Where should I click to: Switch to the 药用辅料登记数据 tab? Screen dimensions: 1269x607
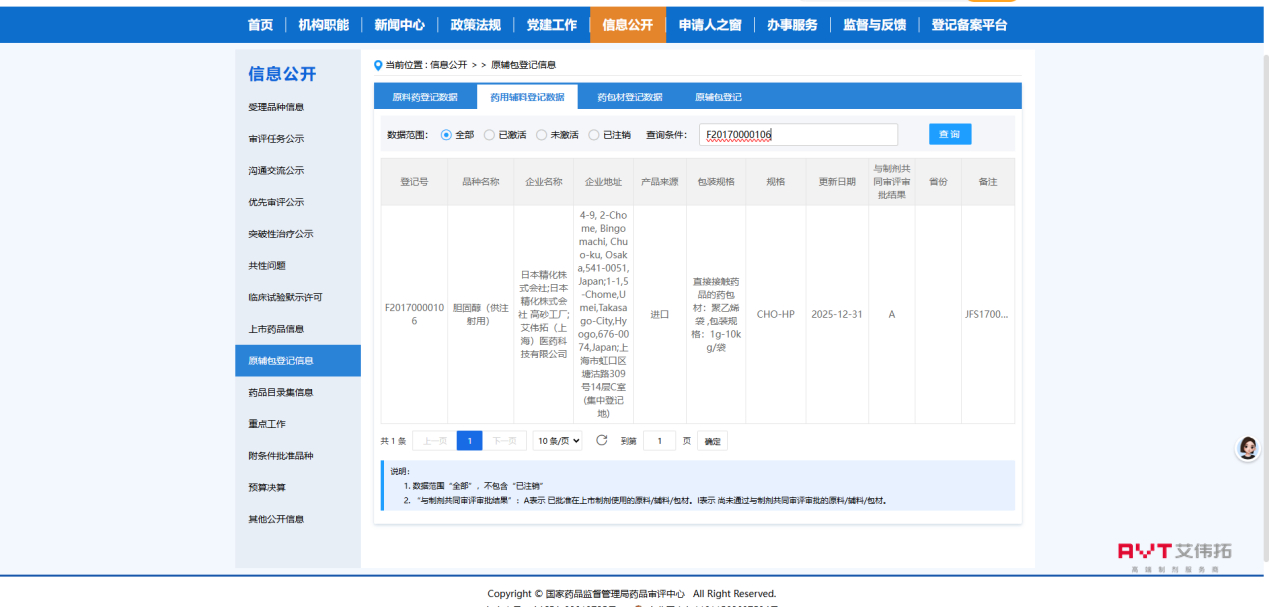[527, 97]
